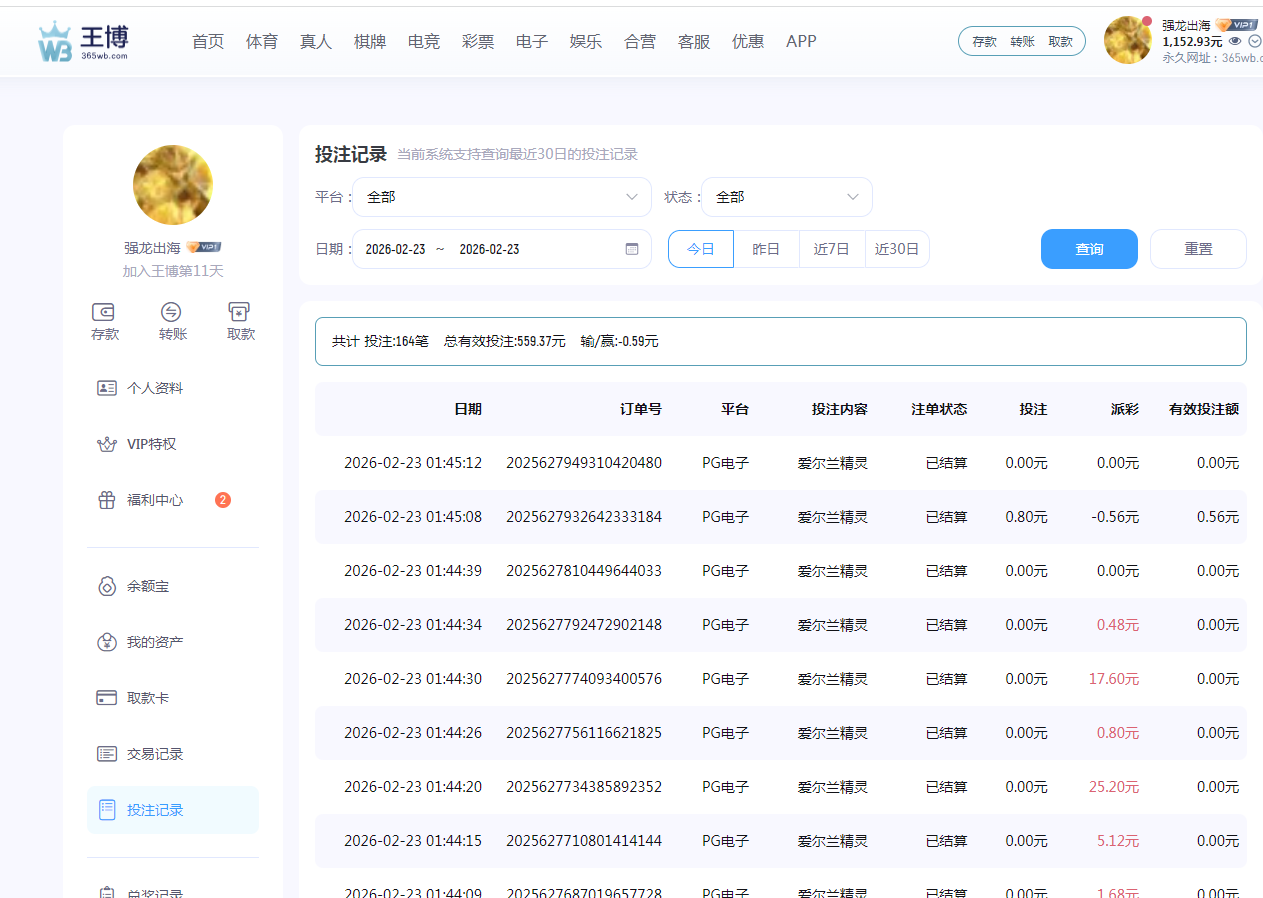The height and width of the screenshot is (898, 1263).
Task: Click the start date 2026-02-23 input
Action: point(396,249)
